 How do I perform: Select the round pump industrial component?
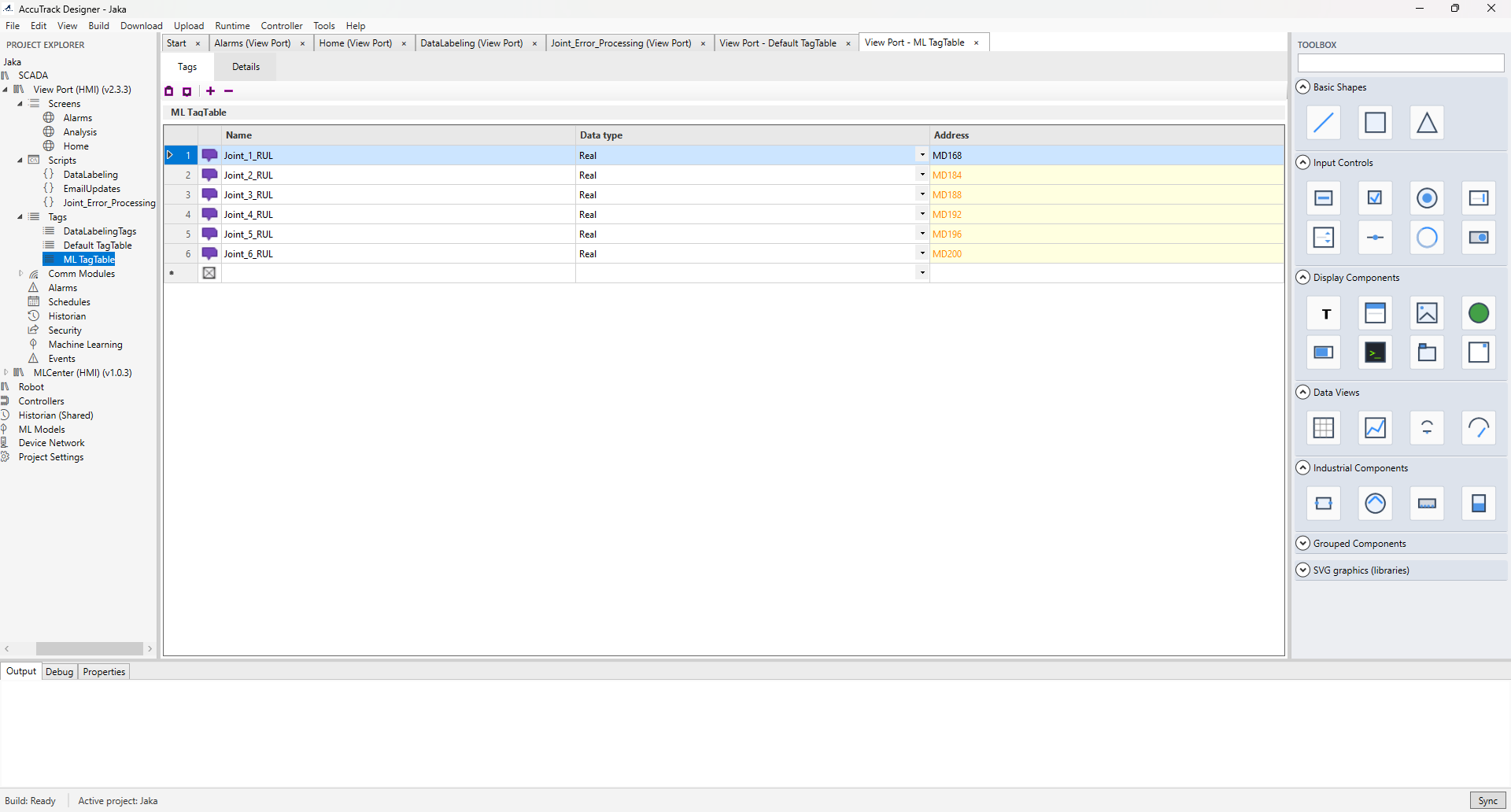(x=1375, y=504)
